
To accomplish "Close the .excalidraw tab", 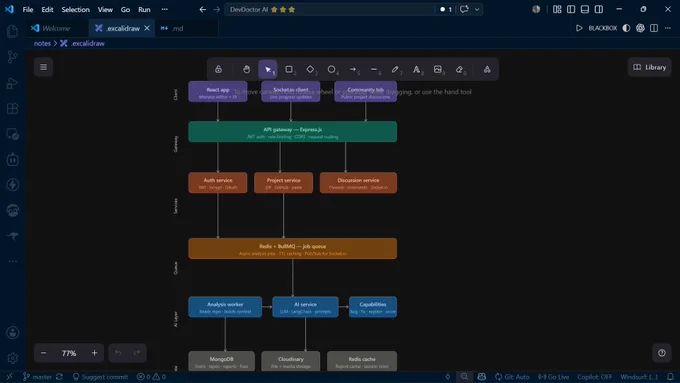I will click(x=147, y=28).
